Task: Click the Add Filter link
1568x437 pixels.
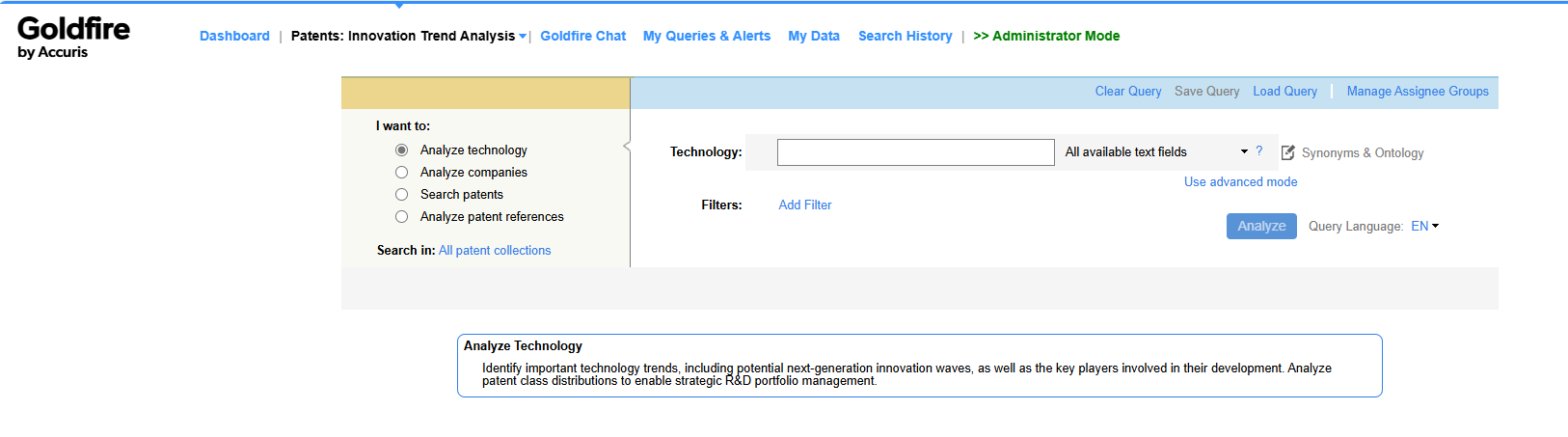Action: [804, 205]
